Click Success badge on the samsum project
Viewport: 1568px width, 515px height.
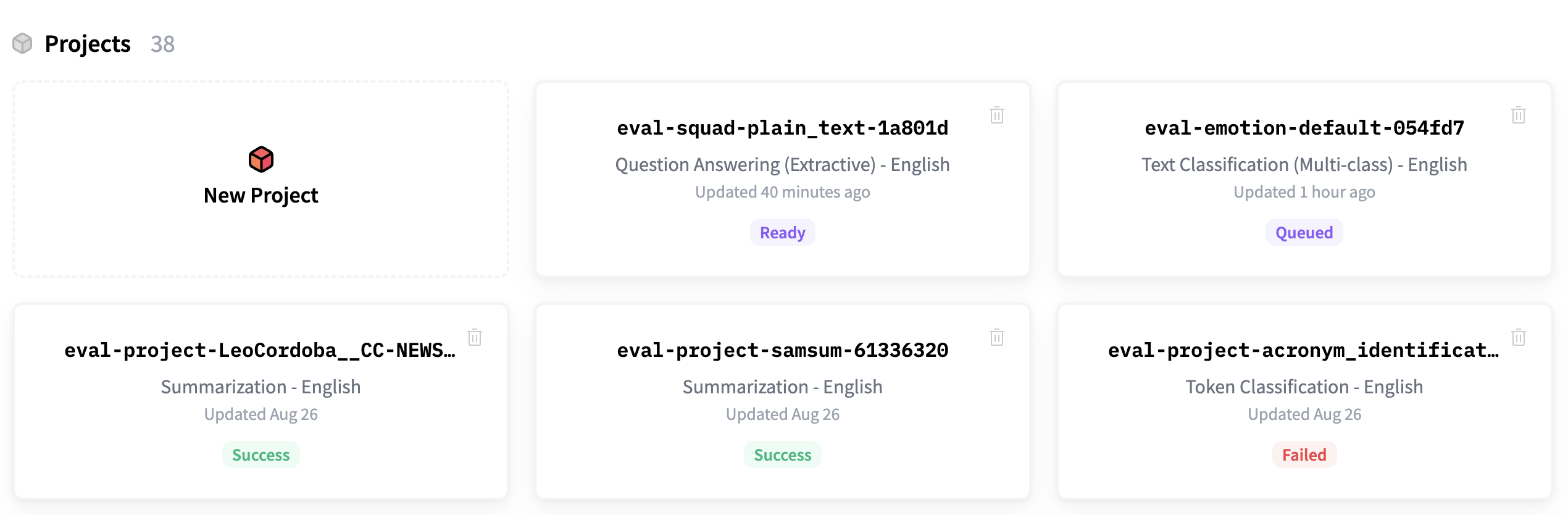pyautogui.click(x=782, y=455)
